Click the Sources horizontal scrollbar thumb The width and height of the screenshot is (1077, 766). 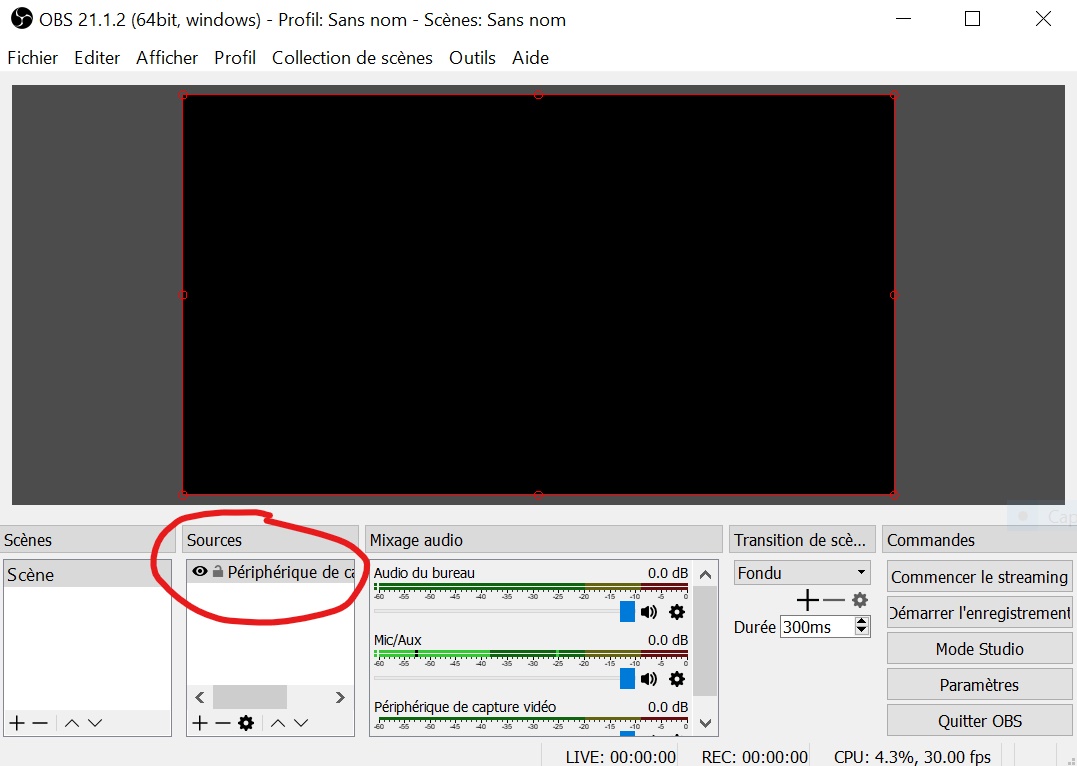(250, 697)
